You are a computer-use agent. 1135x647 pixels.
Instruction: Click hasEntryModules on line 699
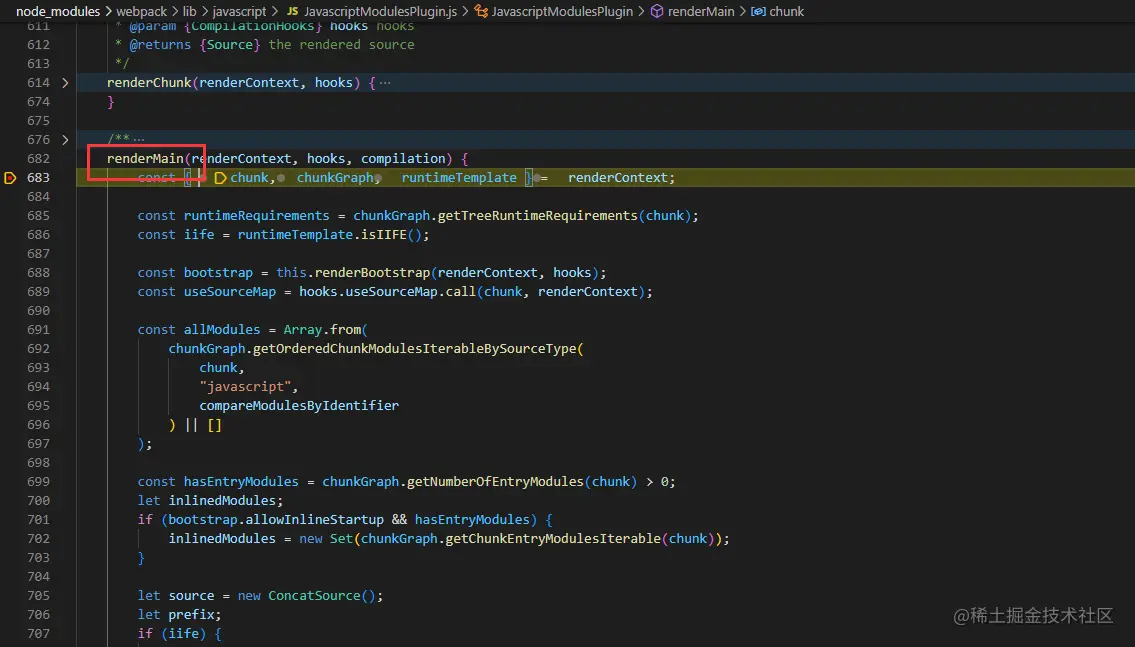241,481
